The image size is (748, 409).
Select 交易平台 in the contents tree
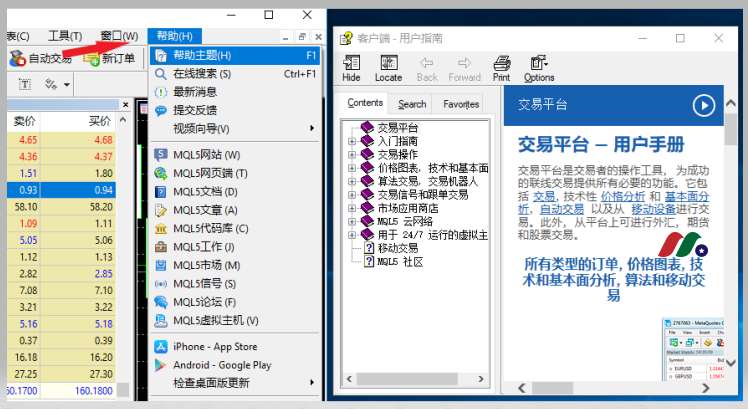[x=398, y=128]
